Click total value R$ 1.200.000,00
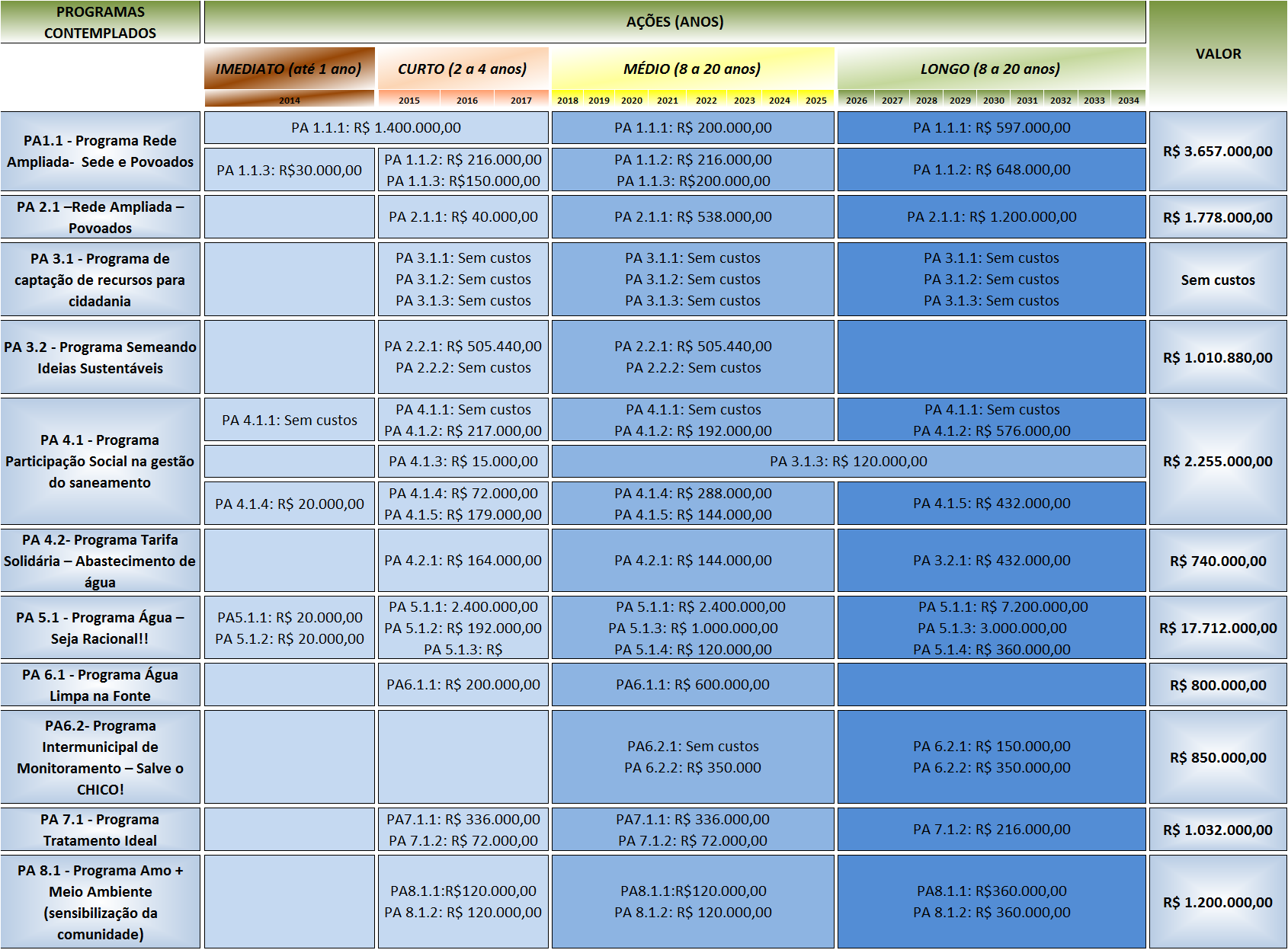 [x=1218, y=902]
